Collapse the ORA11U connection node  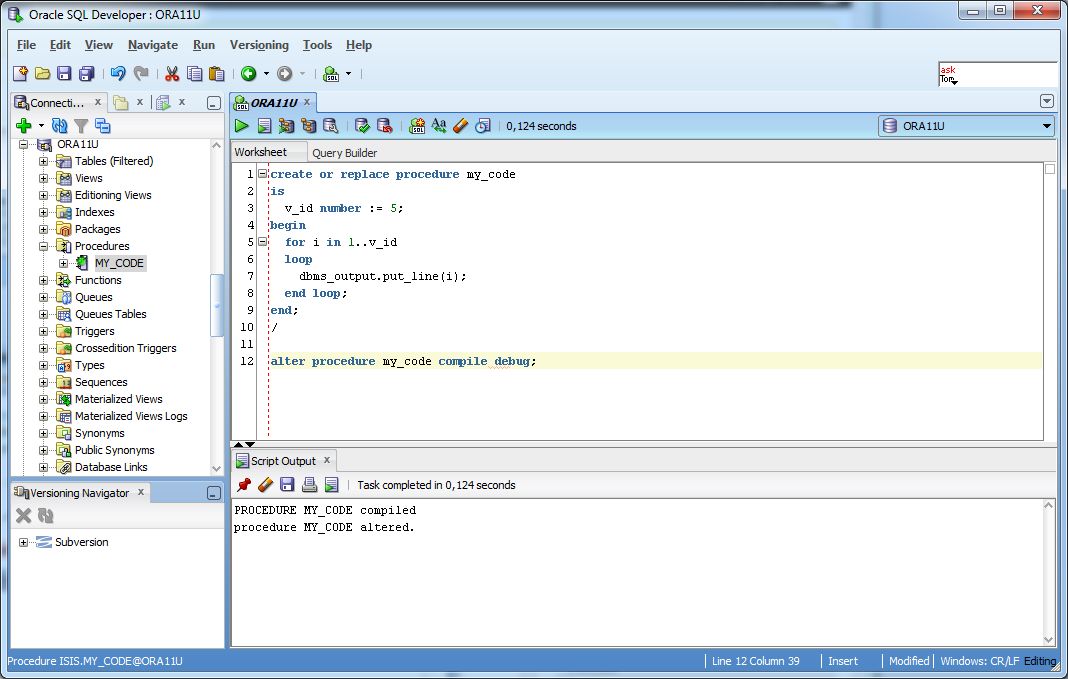point(24,144)
